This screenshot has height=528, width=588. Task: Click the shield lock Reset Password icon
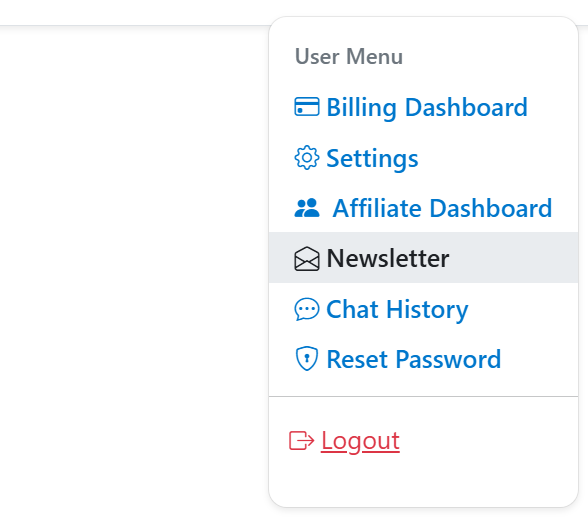(x=307, y=359)
